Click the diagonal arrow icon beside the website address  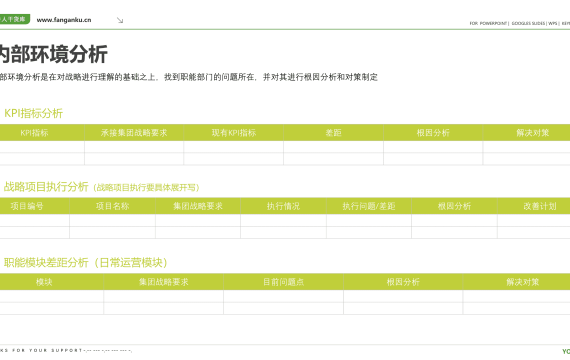[x=120, y=20]
